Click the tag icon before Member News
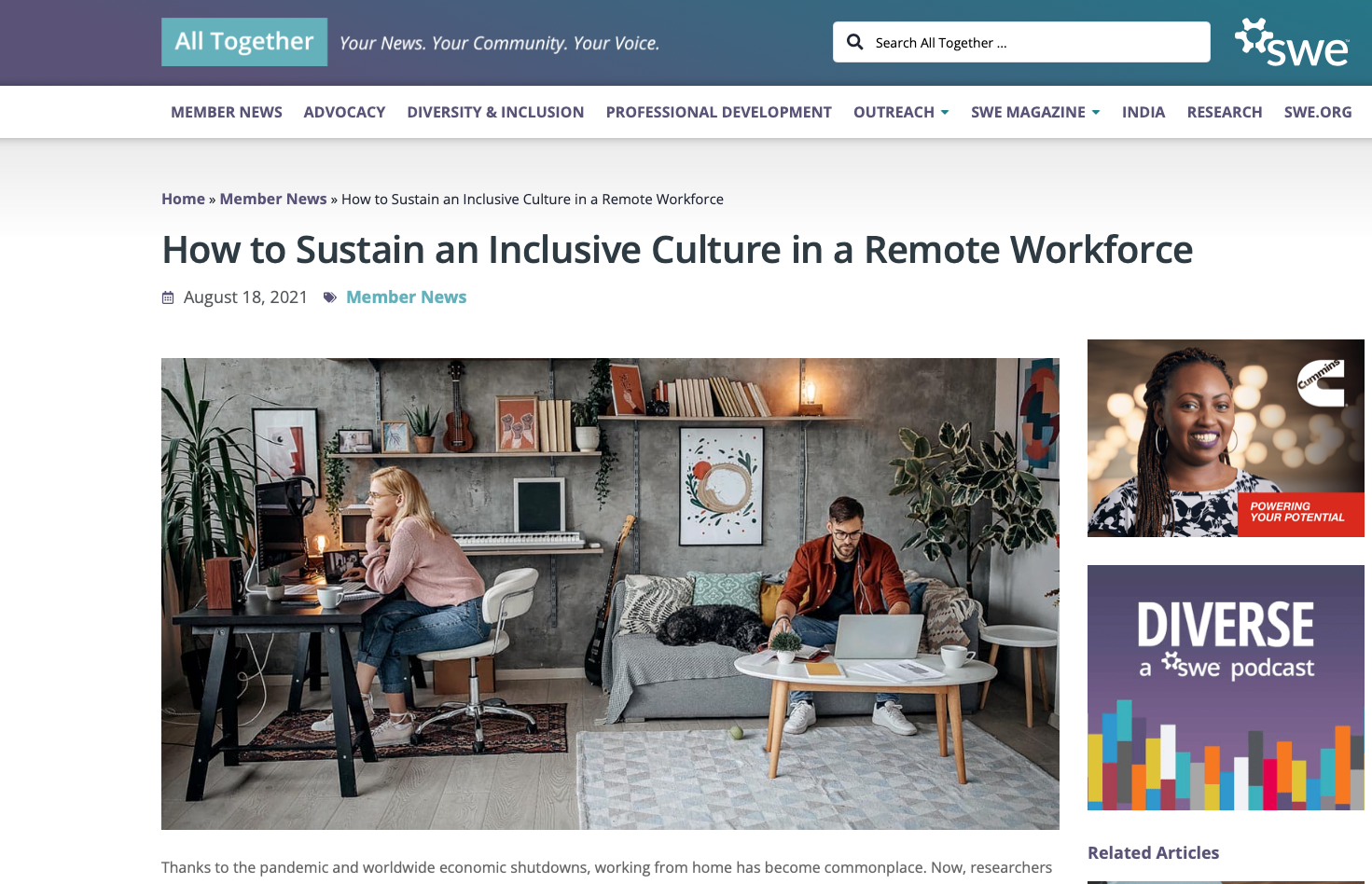The image size is (1372, 884). pyautogui.click(x=330, y=297)
